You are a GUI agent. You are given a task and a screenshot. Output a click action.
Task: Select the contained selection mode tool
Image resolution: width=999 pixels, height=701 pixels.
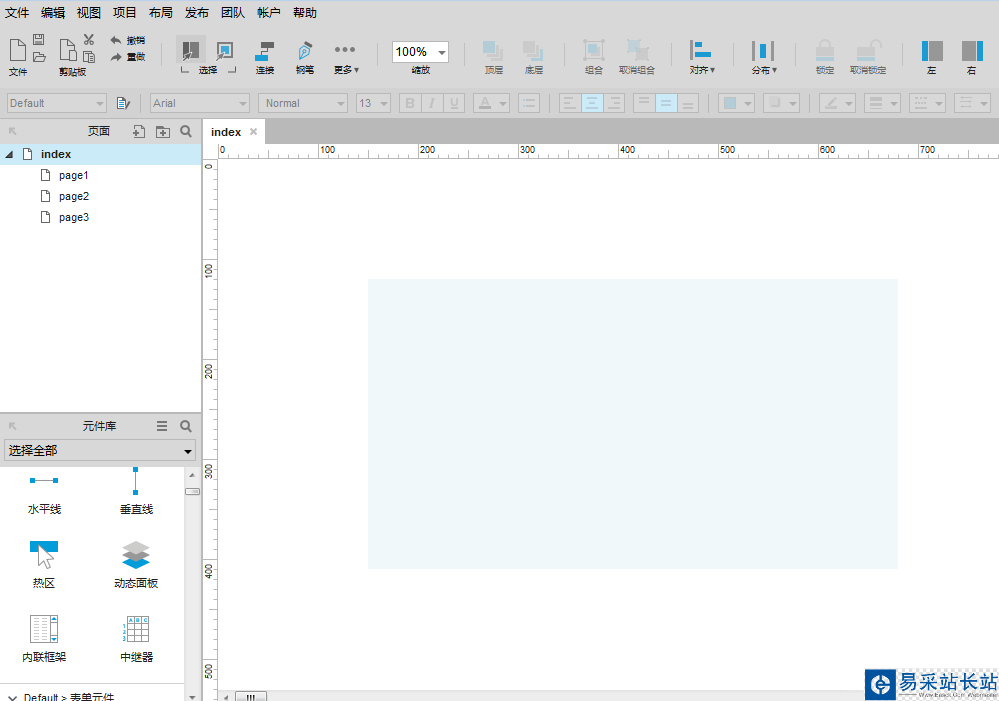click(x=224, y=50)
